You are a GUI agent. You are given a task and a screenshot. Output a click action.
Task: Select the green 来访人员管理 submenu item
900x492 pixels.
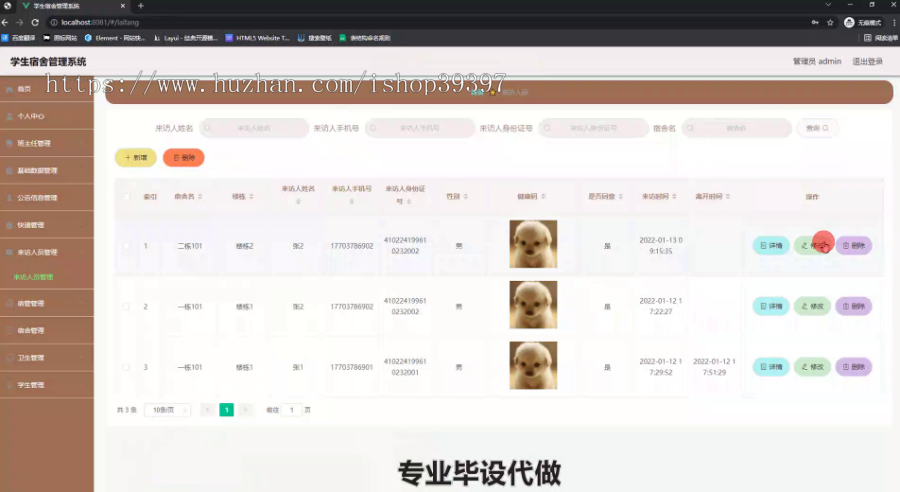[33, 277]
